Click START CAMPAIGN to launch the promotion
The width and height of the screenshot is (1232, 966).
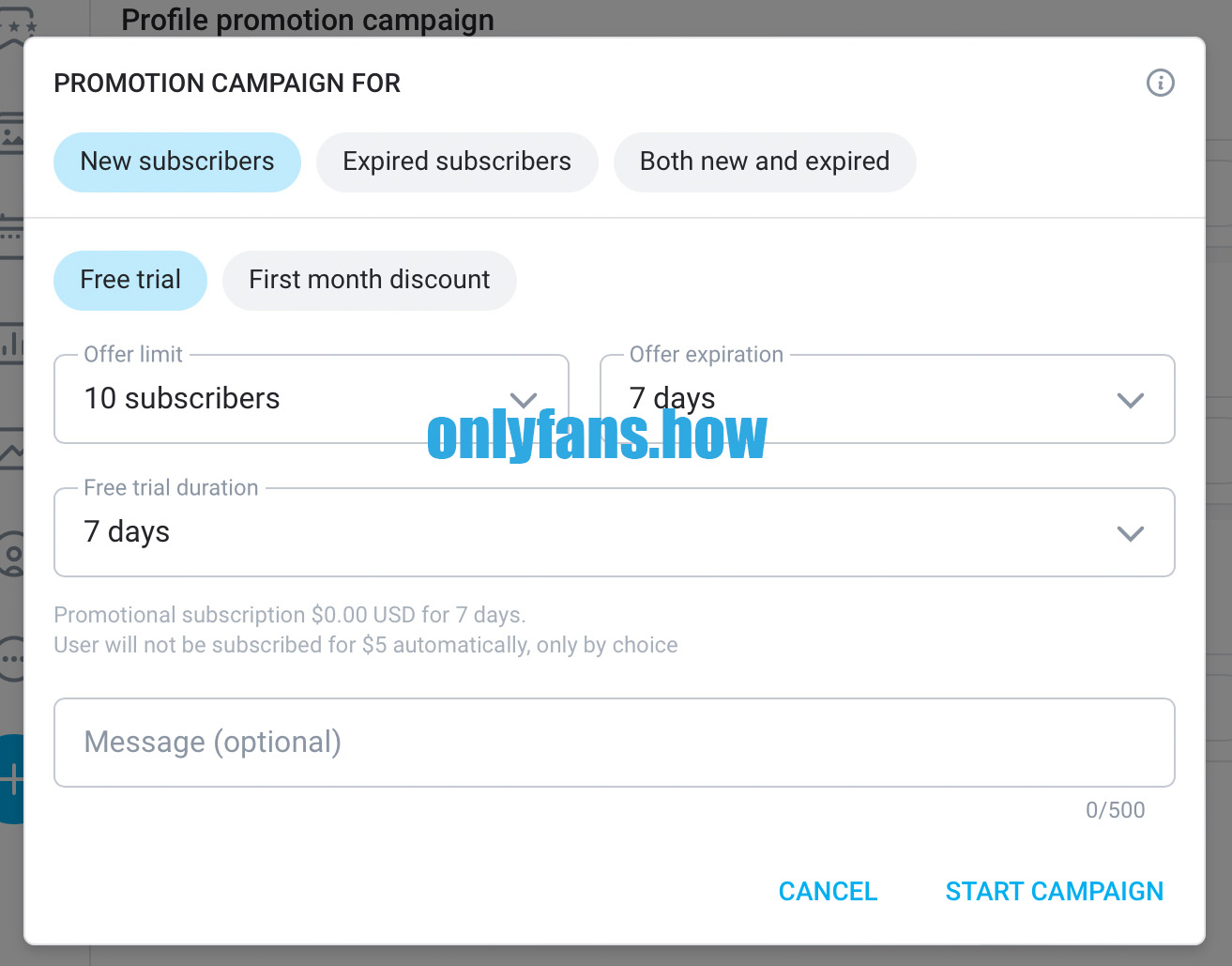coord(1053,891)
